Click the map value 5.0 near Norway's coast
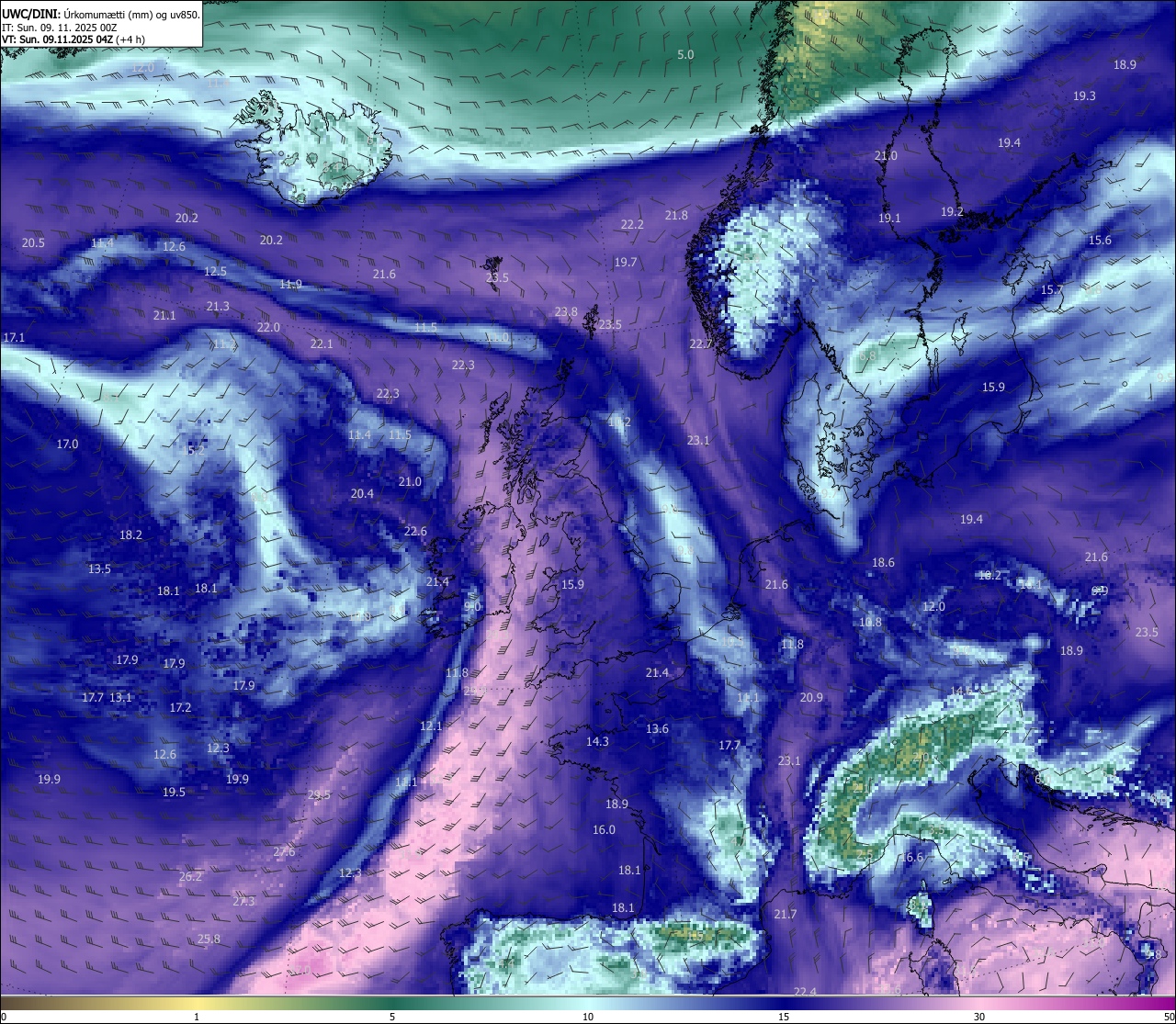The image size is (1176, 1024). tap(685, 55)
